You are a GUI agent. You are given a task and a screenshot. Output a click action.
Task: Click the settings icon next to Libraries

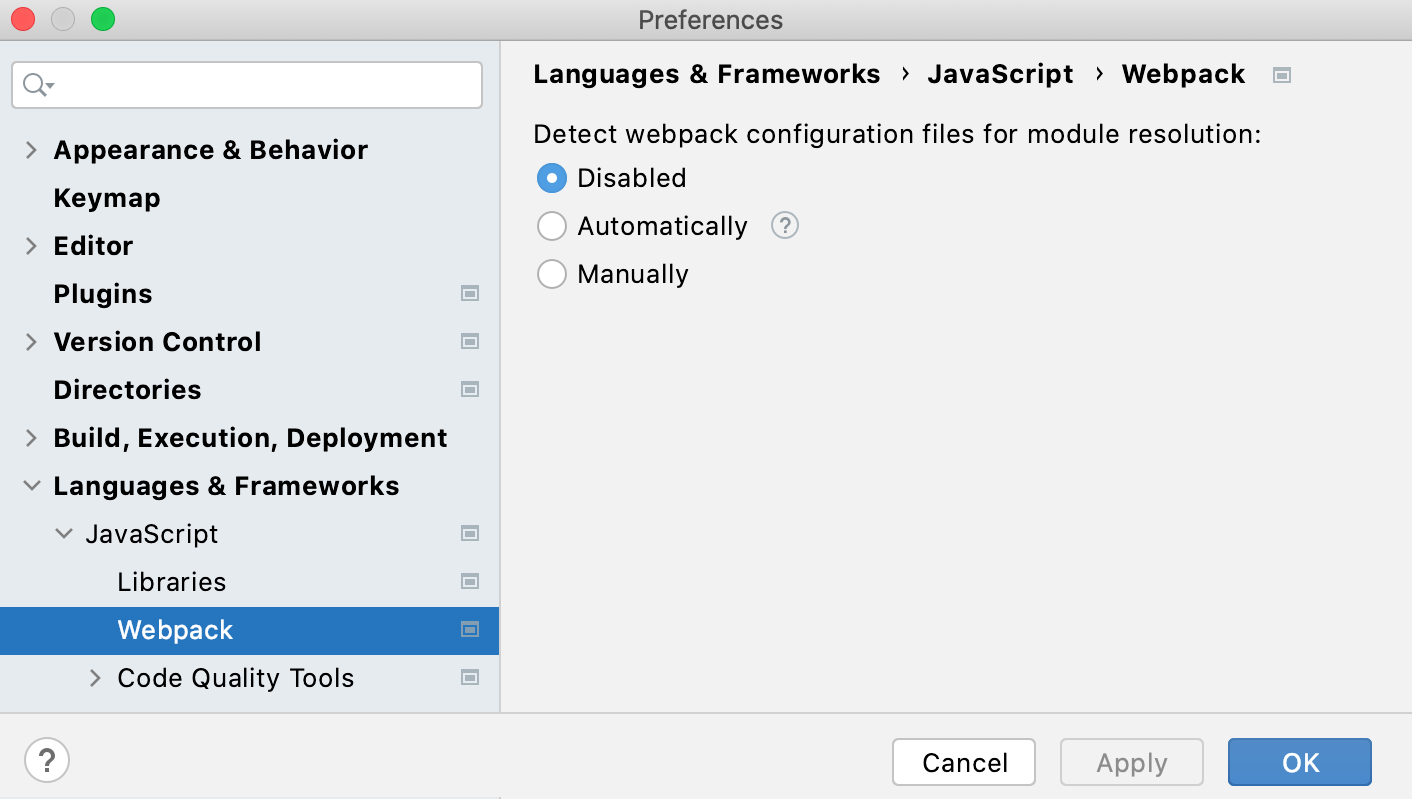470,581
